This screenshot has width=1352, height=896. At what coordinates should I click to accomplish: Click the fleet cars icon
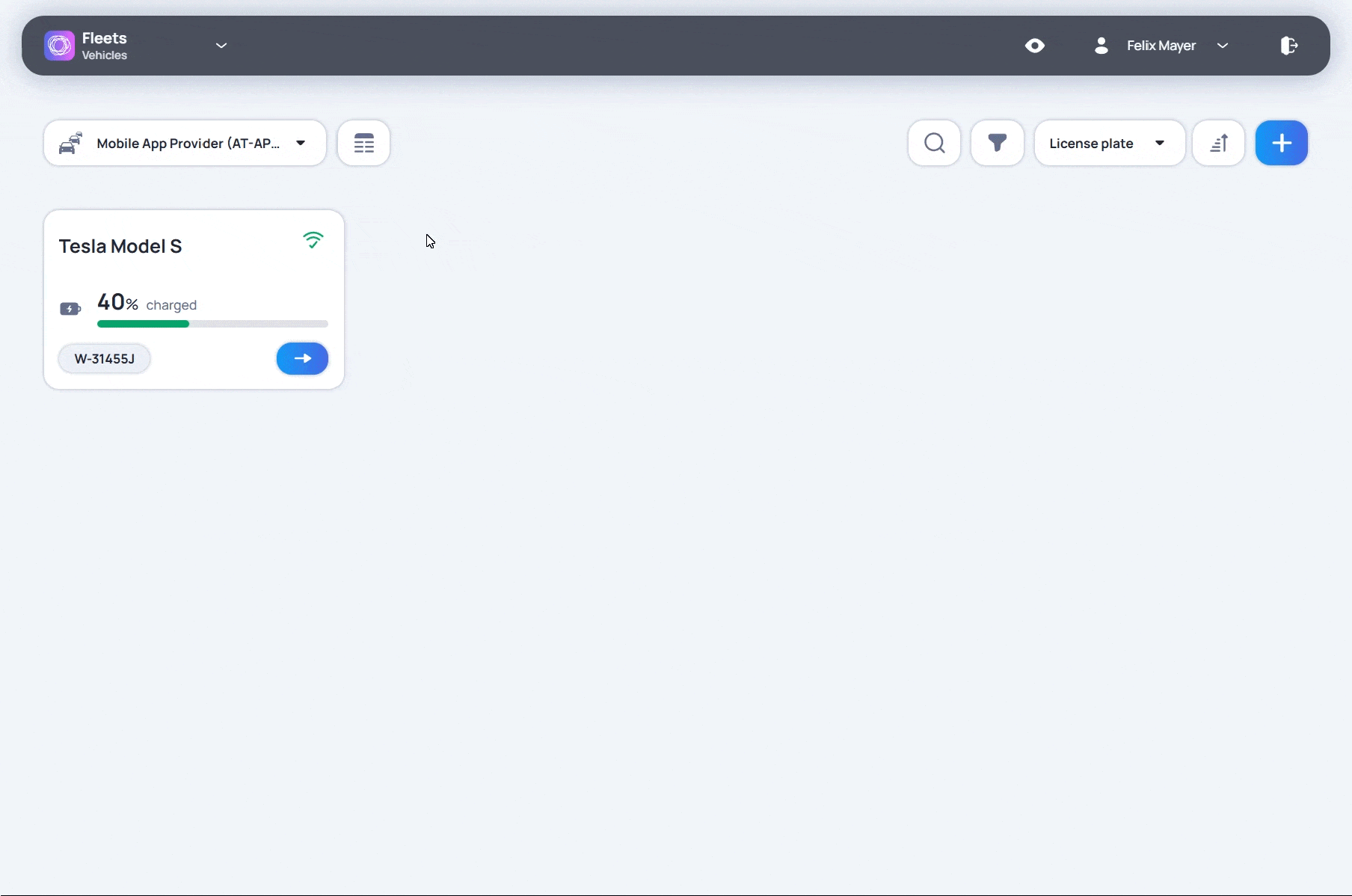pyautogui.click(x=70, y=143)
